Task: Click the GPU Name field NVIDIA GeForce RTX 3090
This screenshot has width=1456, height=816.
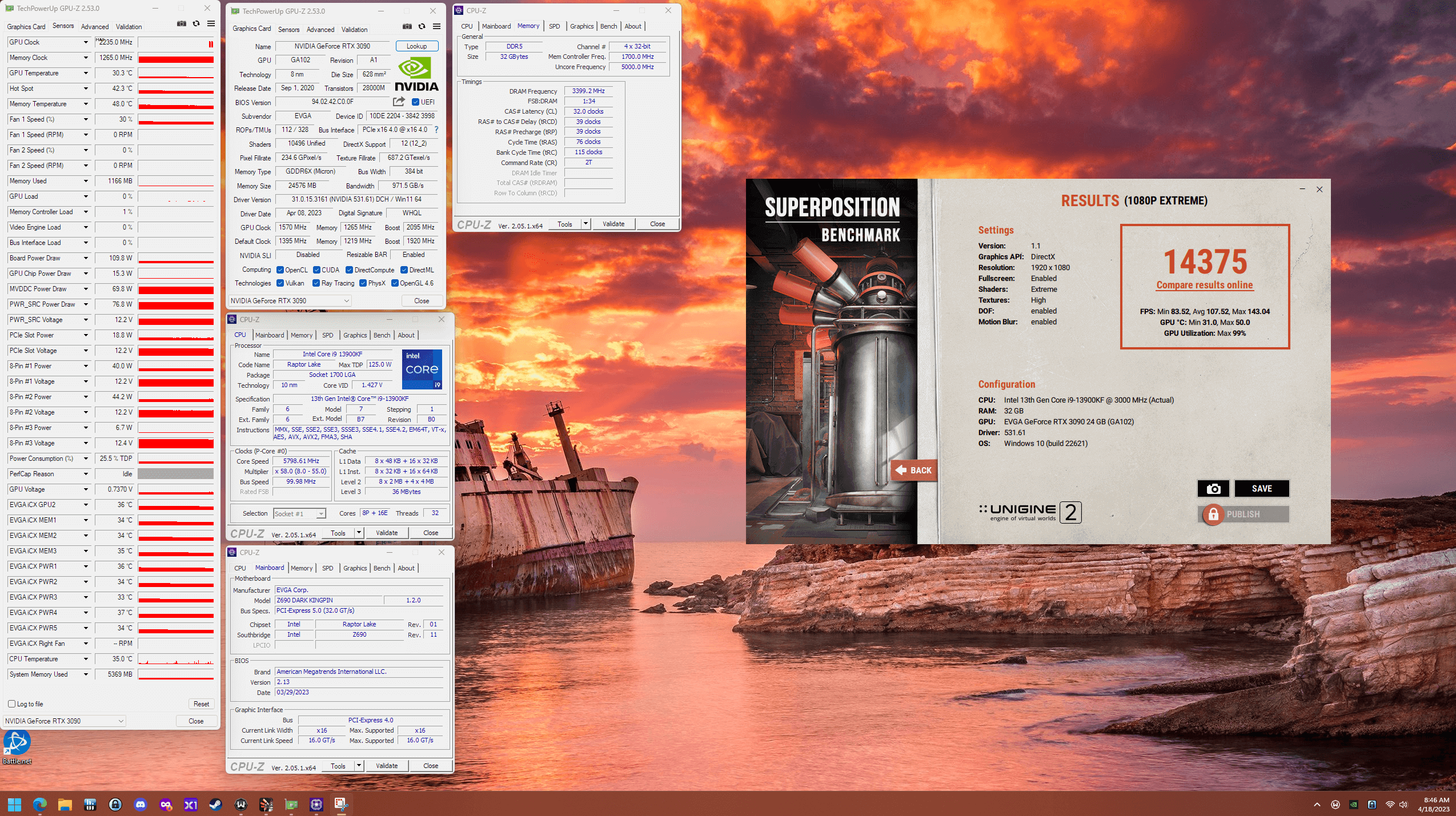Action: coord(332,46)
